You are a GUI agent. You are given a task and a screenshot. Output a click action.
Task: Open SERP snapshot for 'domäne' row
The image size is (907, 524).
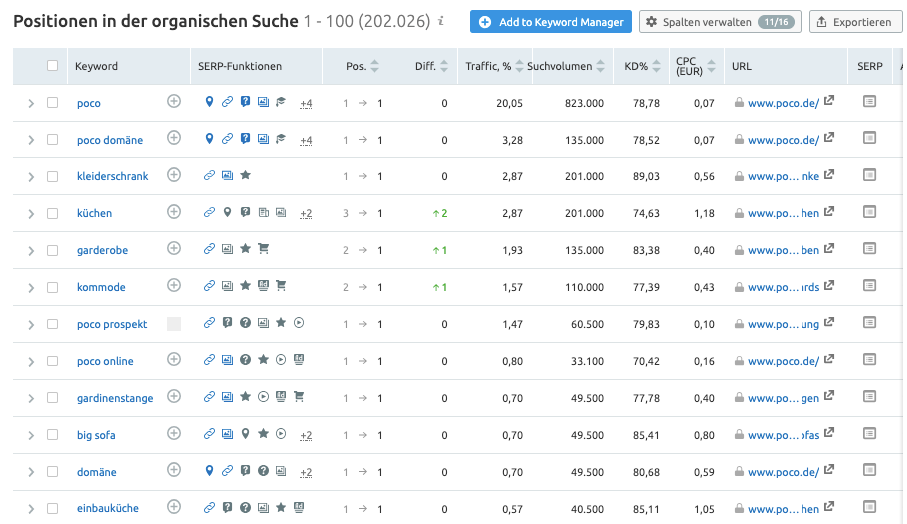coord(869,470)
